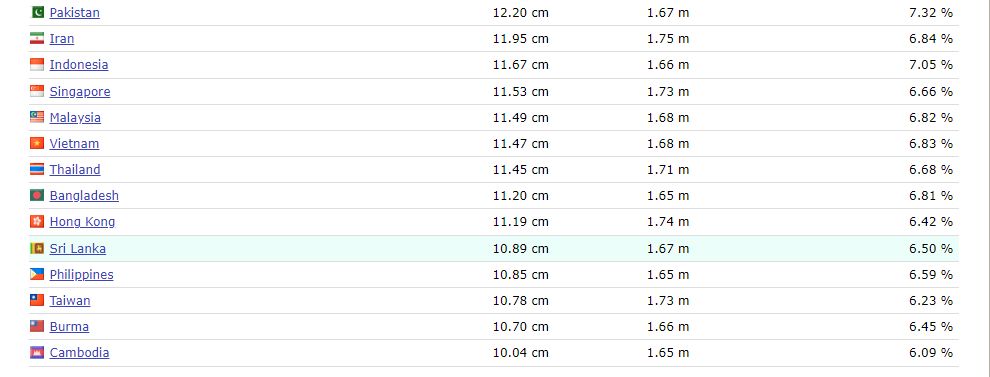The height and width of the screenshot is (377, 990).
Task: Click the Hong Kong flag icon
Action: coord(37,222)
